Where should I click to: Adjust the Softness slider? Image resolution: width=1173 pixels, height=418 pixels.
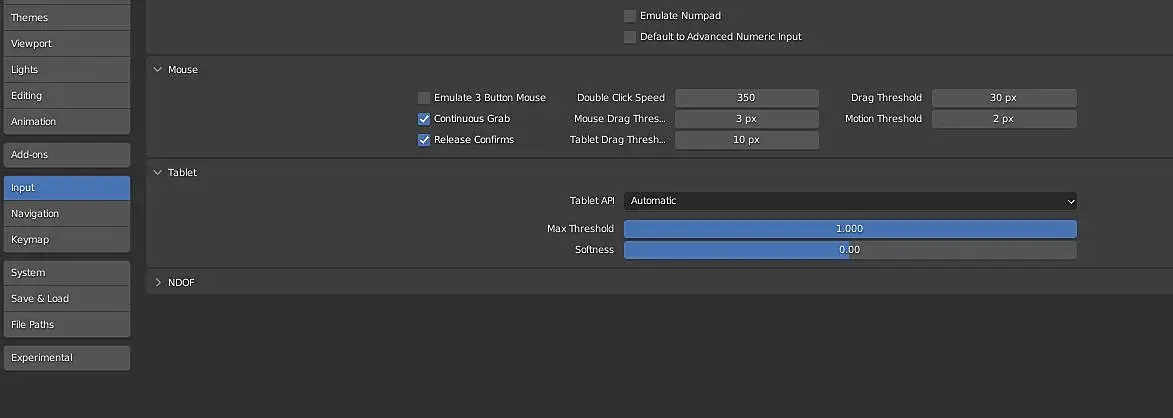(x=849, y=250)
